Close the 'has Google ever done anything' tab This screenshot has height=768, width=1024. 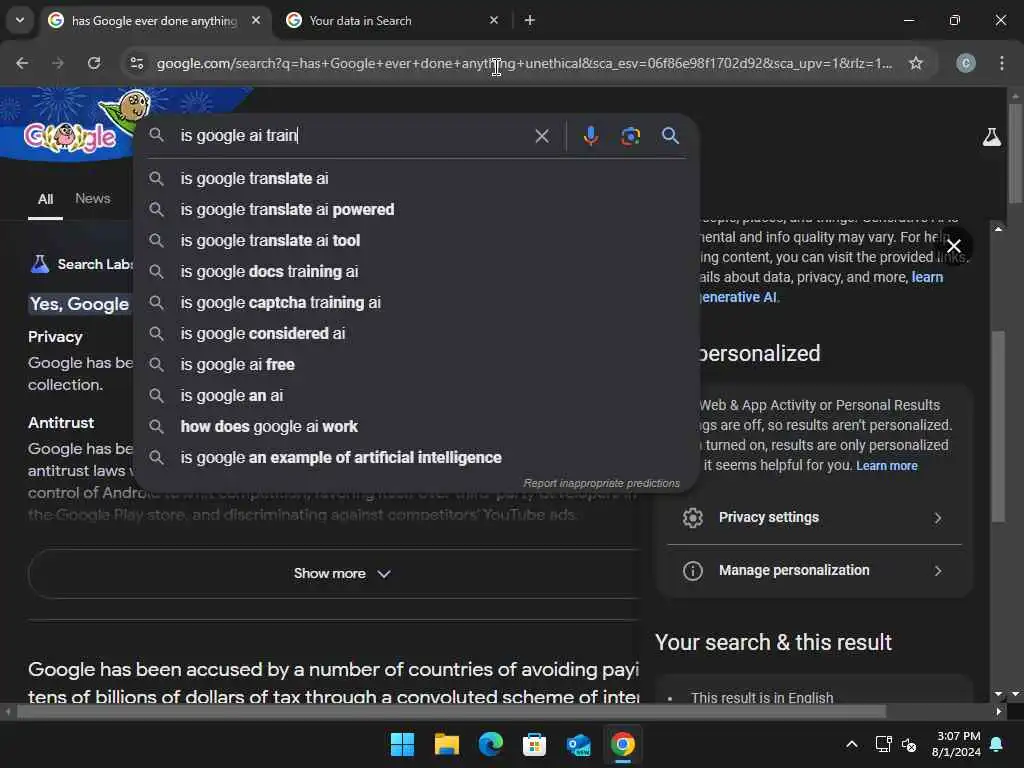coord(256,20)
